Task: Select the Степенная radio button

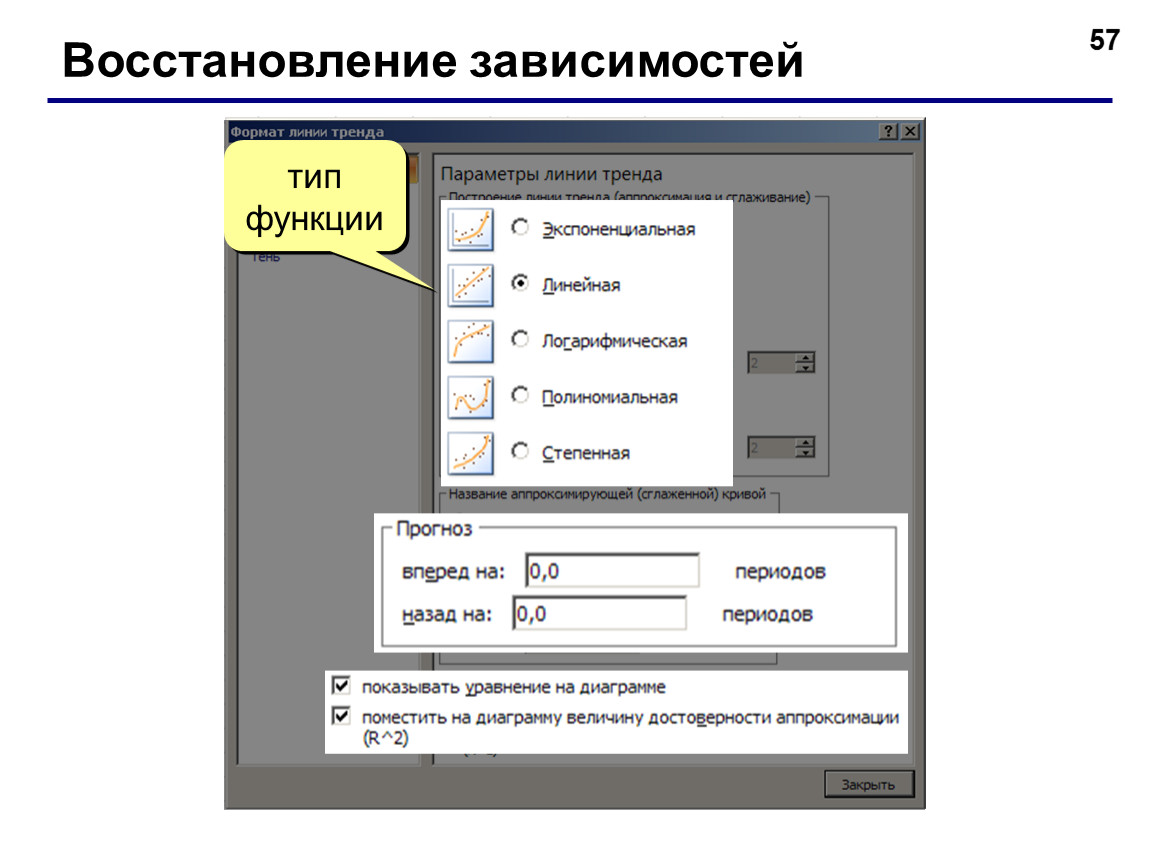Action: point(520,451)
